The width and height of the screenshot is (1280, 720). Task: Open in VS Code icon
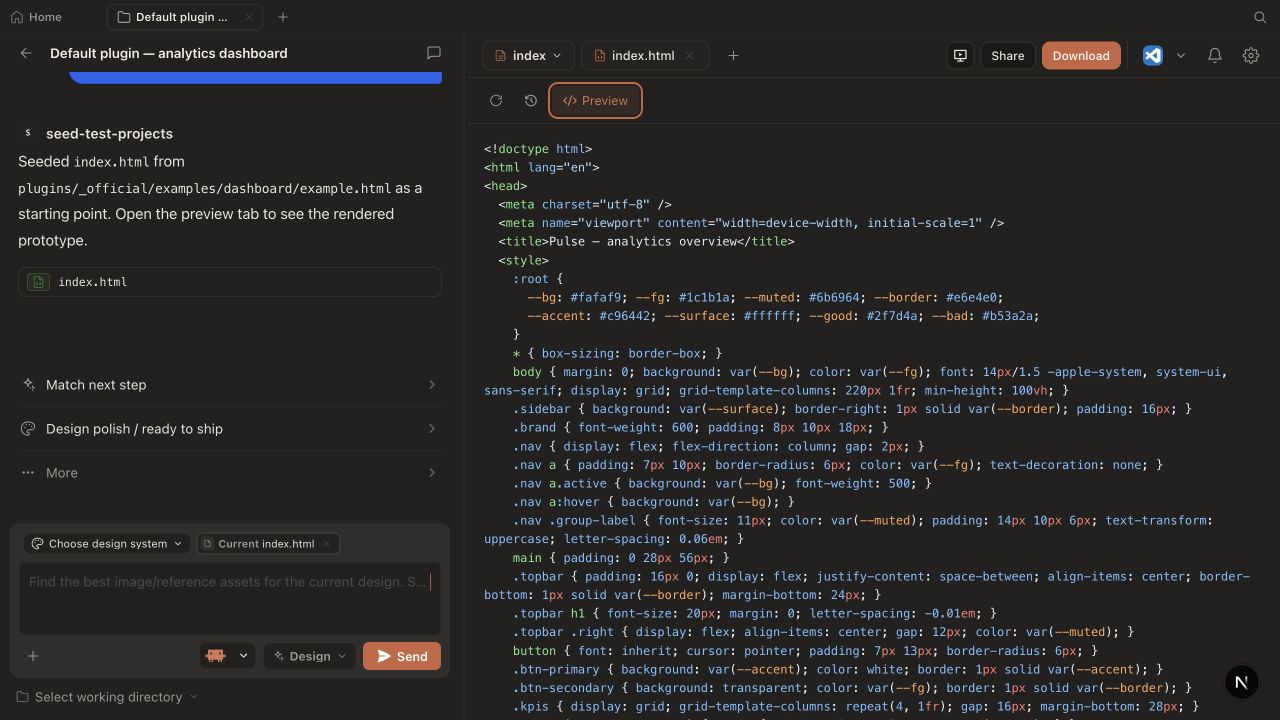pyautogui.click(x=1153, y=56)
